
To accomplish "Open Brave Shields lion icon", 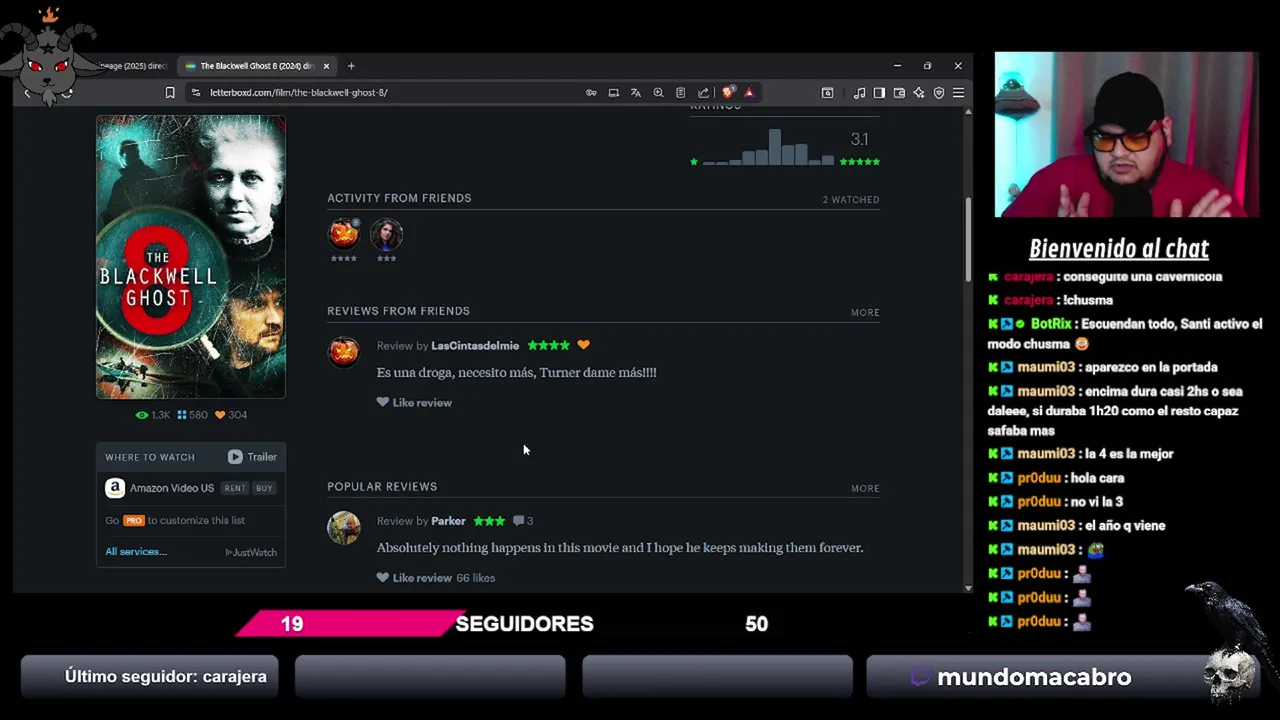I will (728, 93).
